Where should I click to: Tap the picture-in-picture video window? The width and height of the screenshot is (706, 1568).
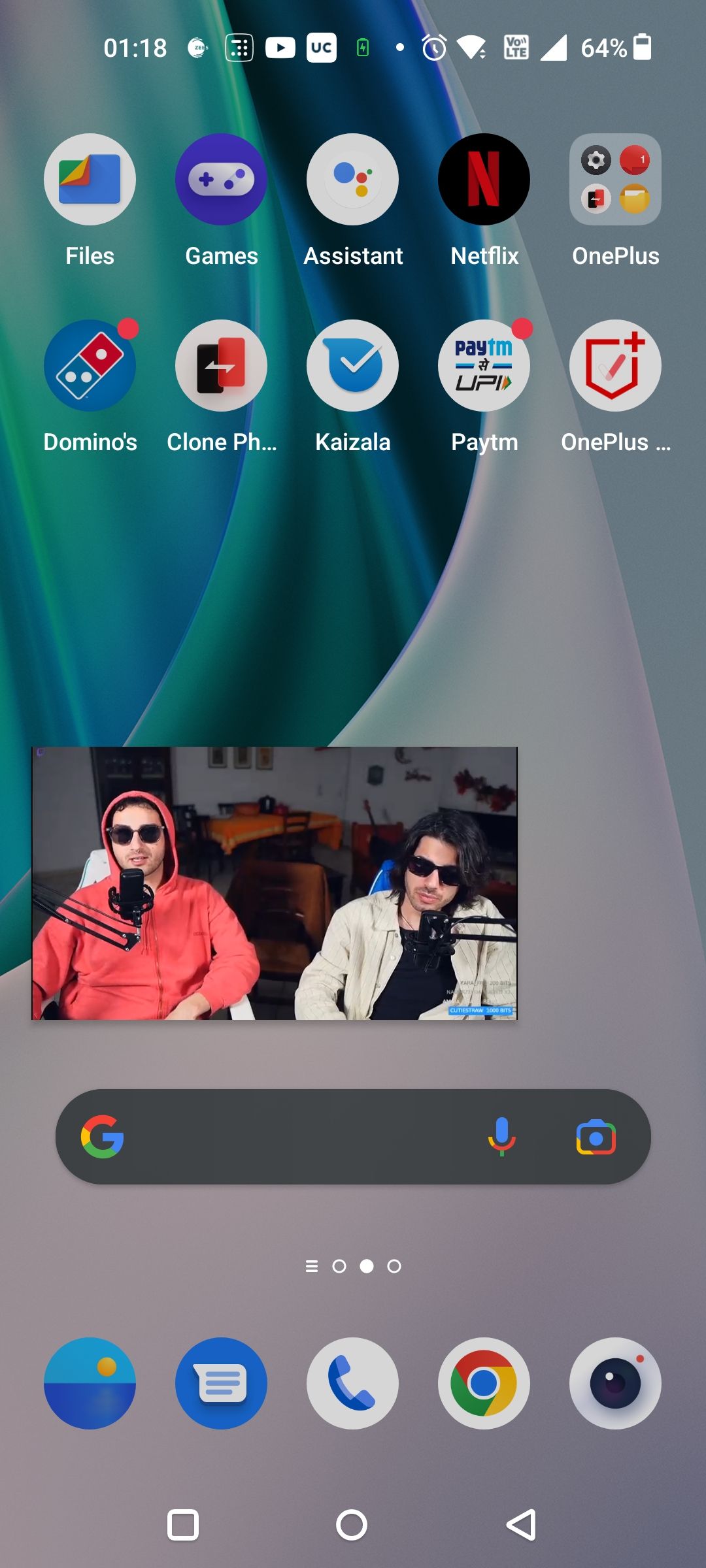[275, 883]
